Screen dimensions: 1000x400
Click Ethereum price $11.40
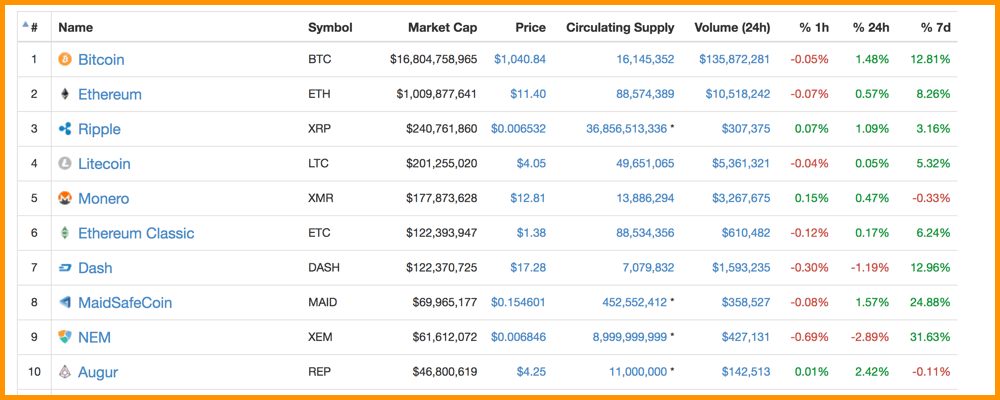coord(528,94)
